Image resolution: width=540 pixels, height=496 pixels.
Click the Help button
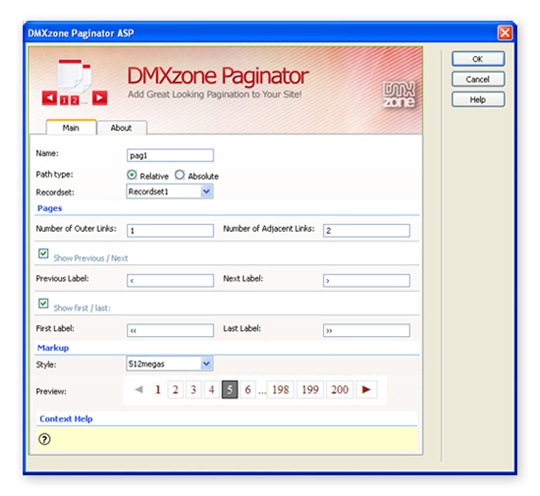point(478,100)
